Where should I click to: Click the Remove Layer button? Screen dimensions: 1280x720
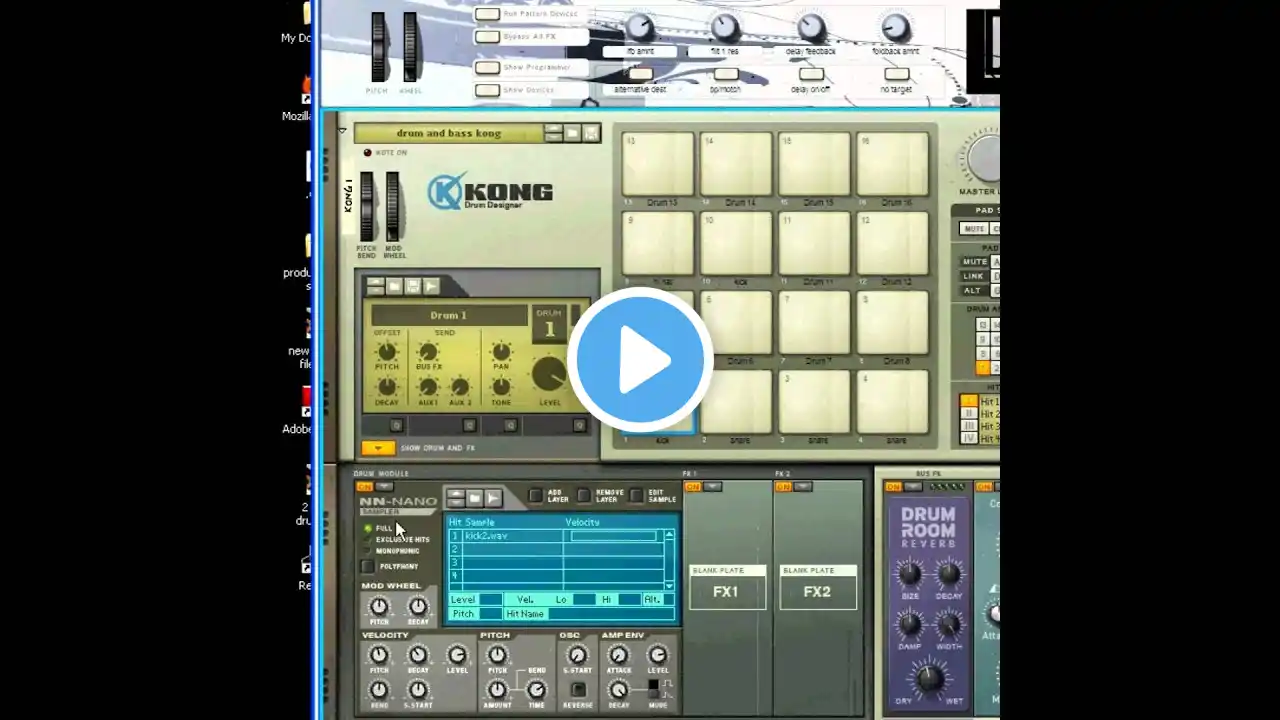pos(585,496)
